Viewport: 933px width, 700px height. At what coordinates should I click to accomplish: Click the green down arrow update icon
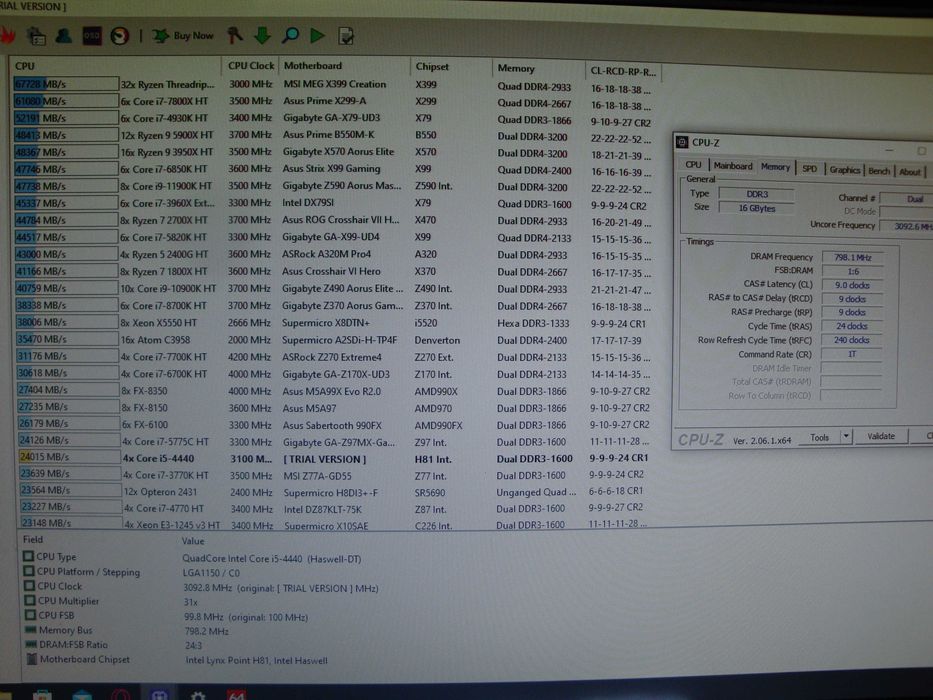tap(262, 36)
